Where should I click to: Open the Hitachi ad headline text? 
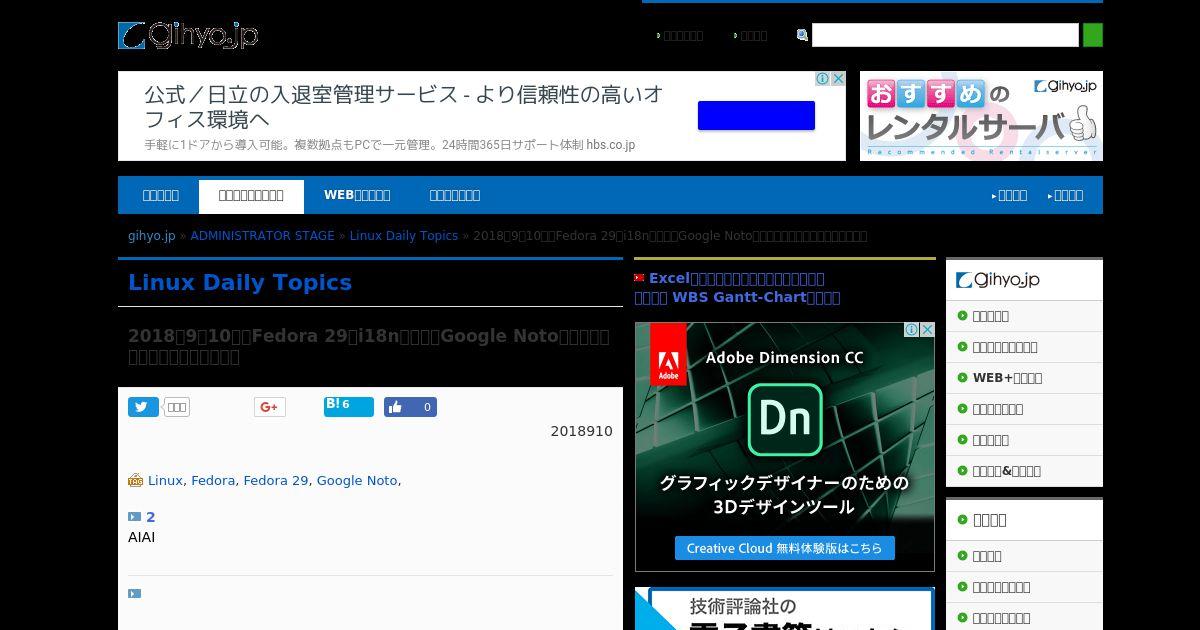(404, 107)
